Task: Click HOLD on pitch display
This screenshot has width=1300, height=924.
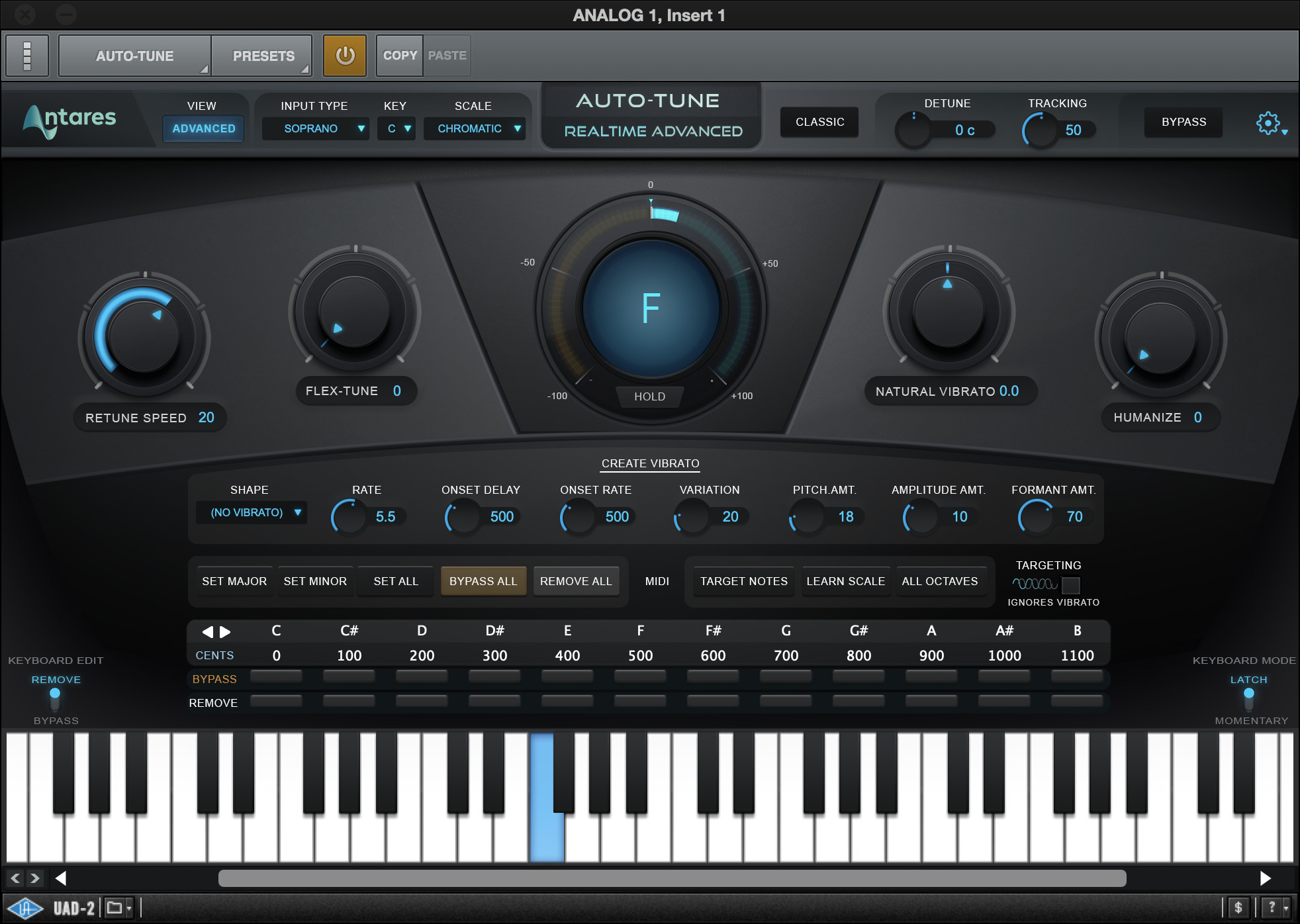Action: [649, 396]
